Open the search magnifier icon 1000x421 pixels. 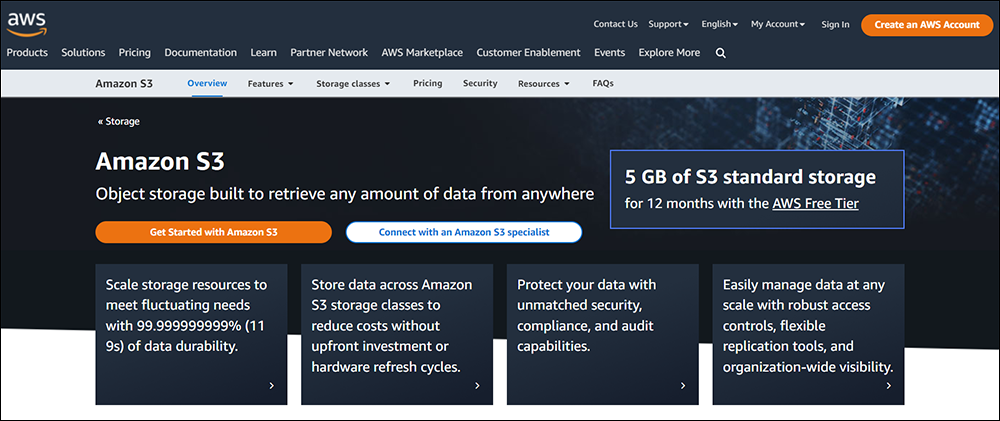coord(721,53)
